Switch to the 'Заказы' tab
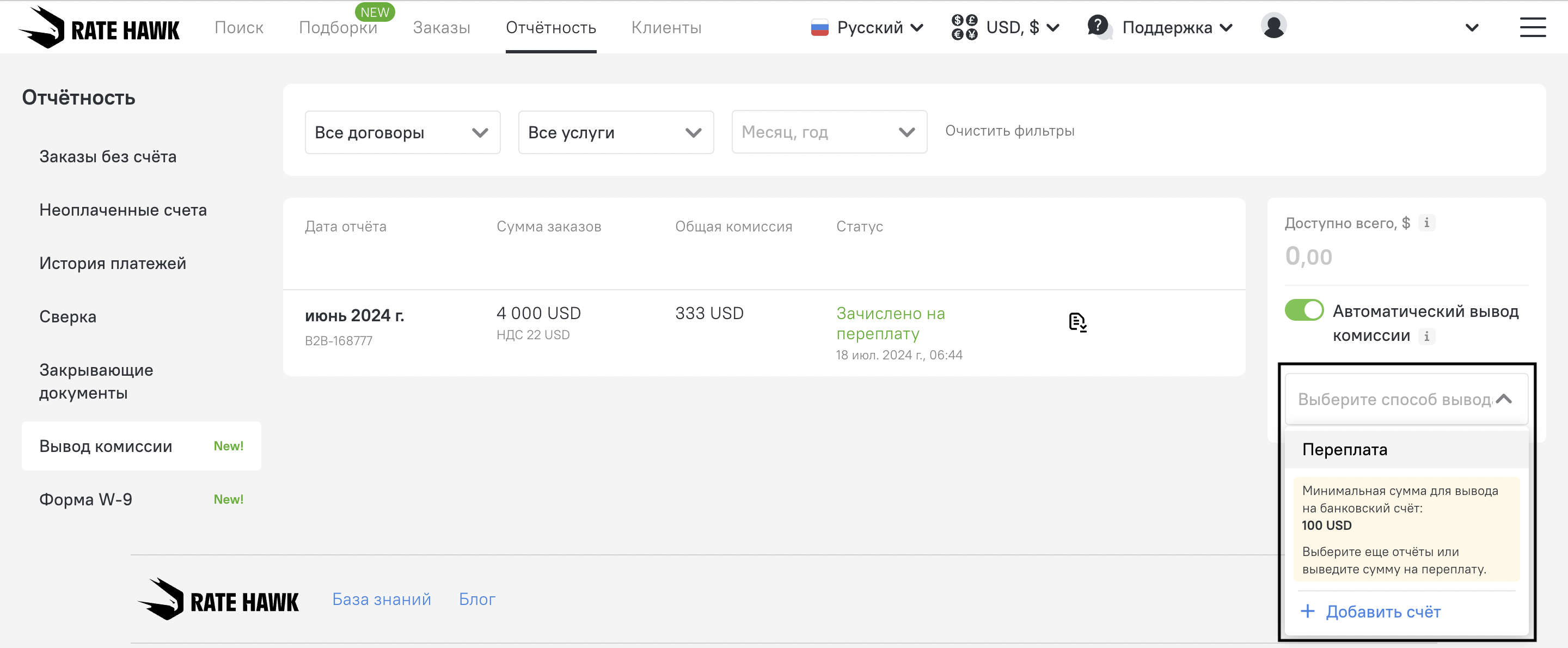 tap(442, 28)
